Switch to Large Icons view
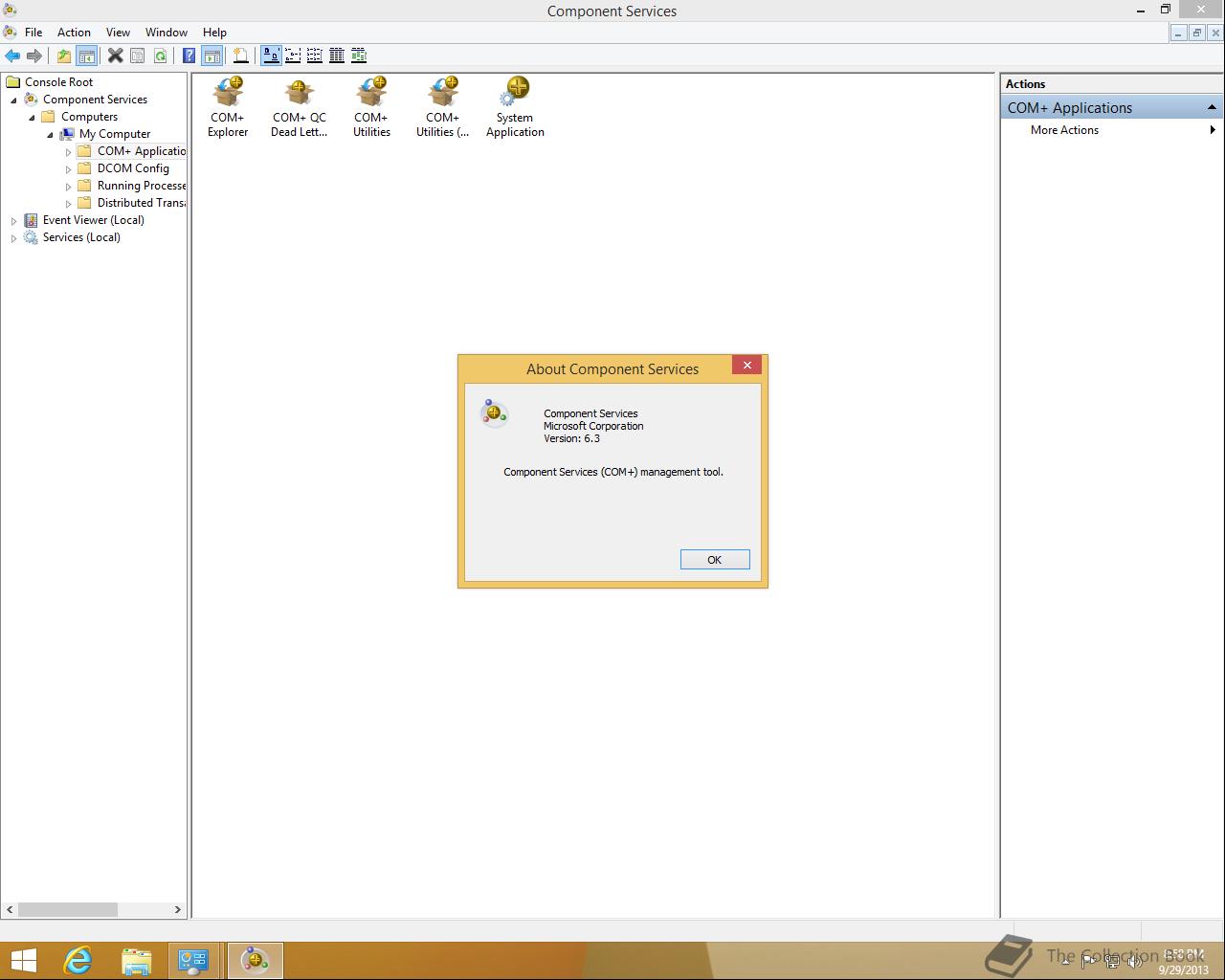Screen dimensions: 1225x980 click(271, 56)
